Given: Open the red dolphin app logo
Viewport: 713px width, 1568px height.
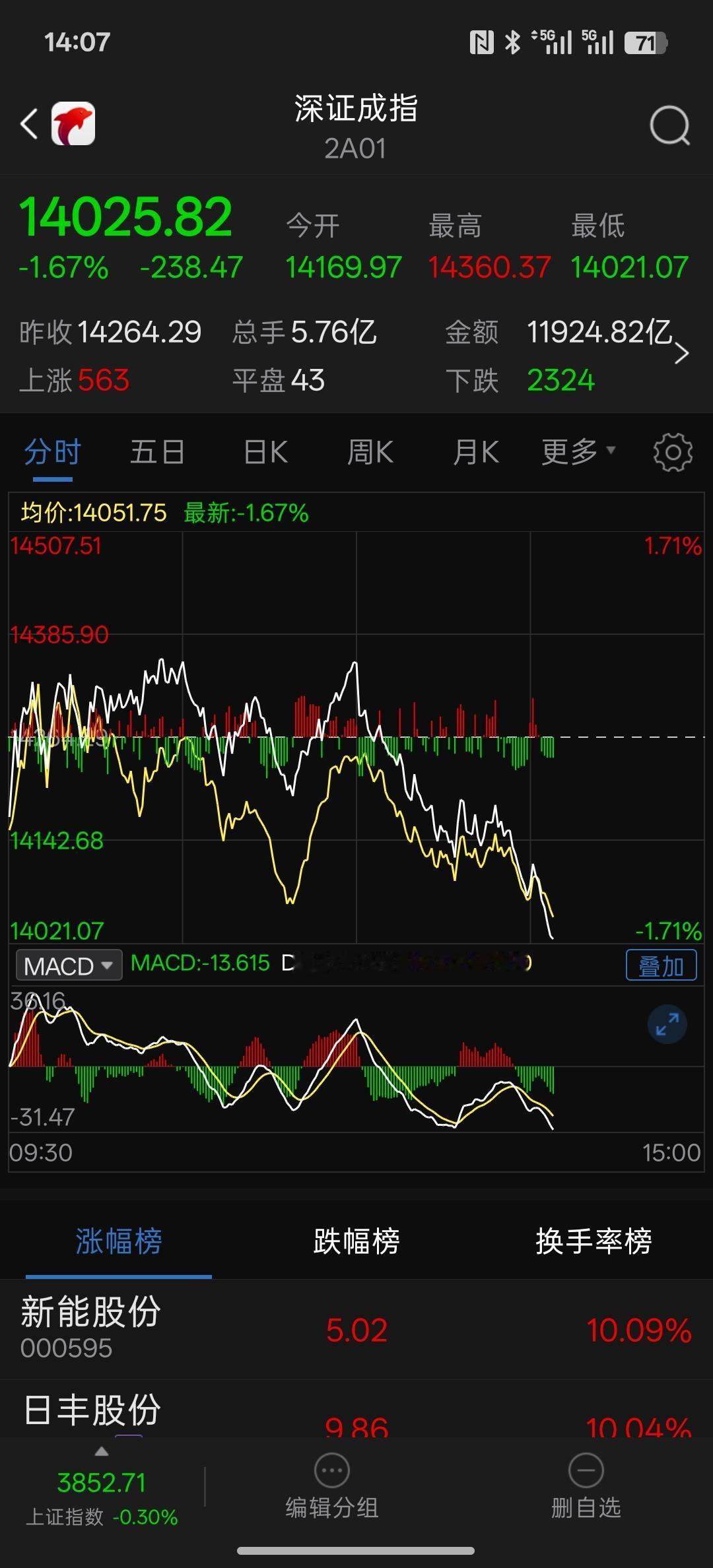Looking at the screenshot, I should pyautogui.click(x=73, y=123).
